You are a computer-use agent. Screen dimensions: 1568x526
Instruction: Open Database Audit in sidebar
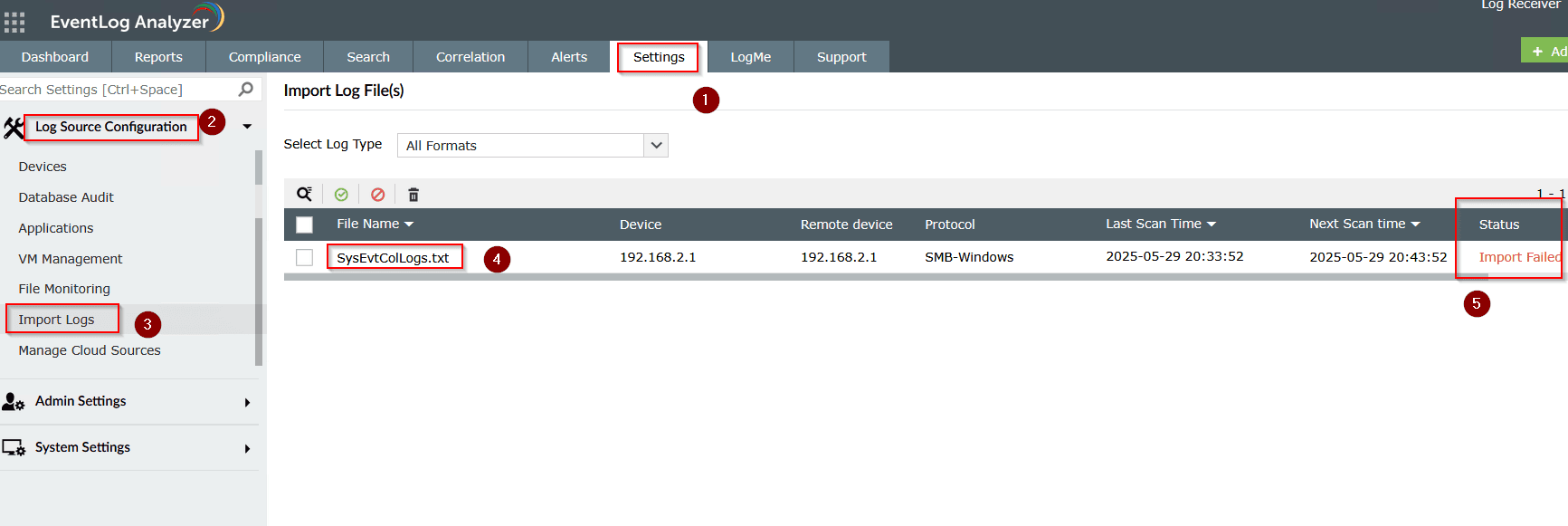[66, 197]
